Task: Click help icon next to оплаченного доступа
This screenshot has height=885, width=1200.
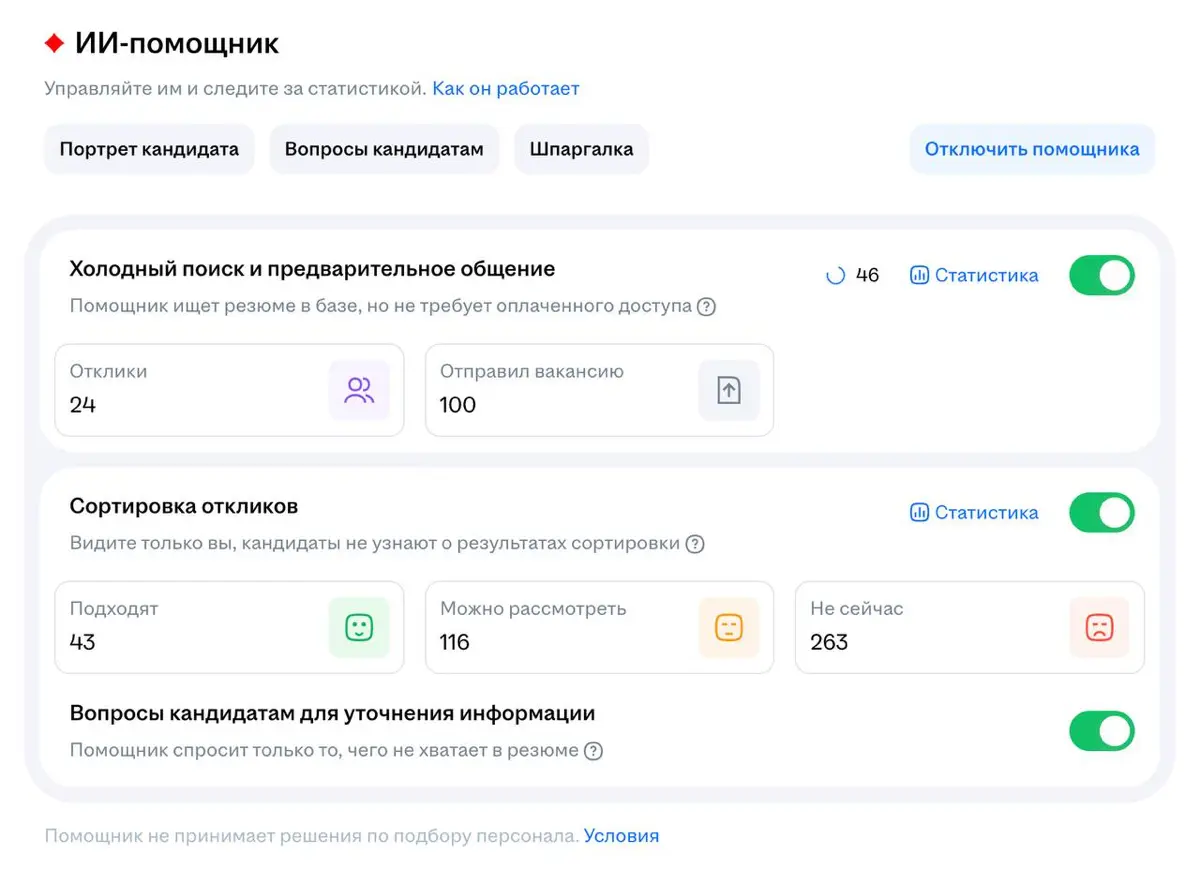Action: pyautogui.click(x=706, y=307)
